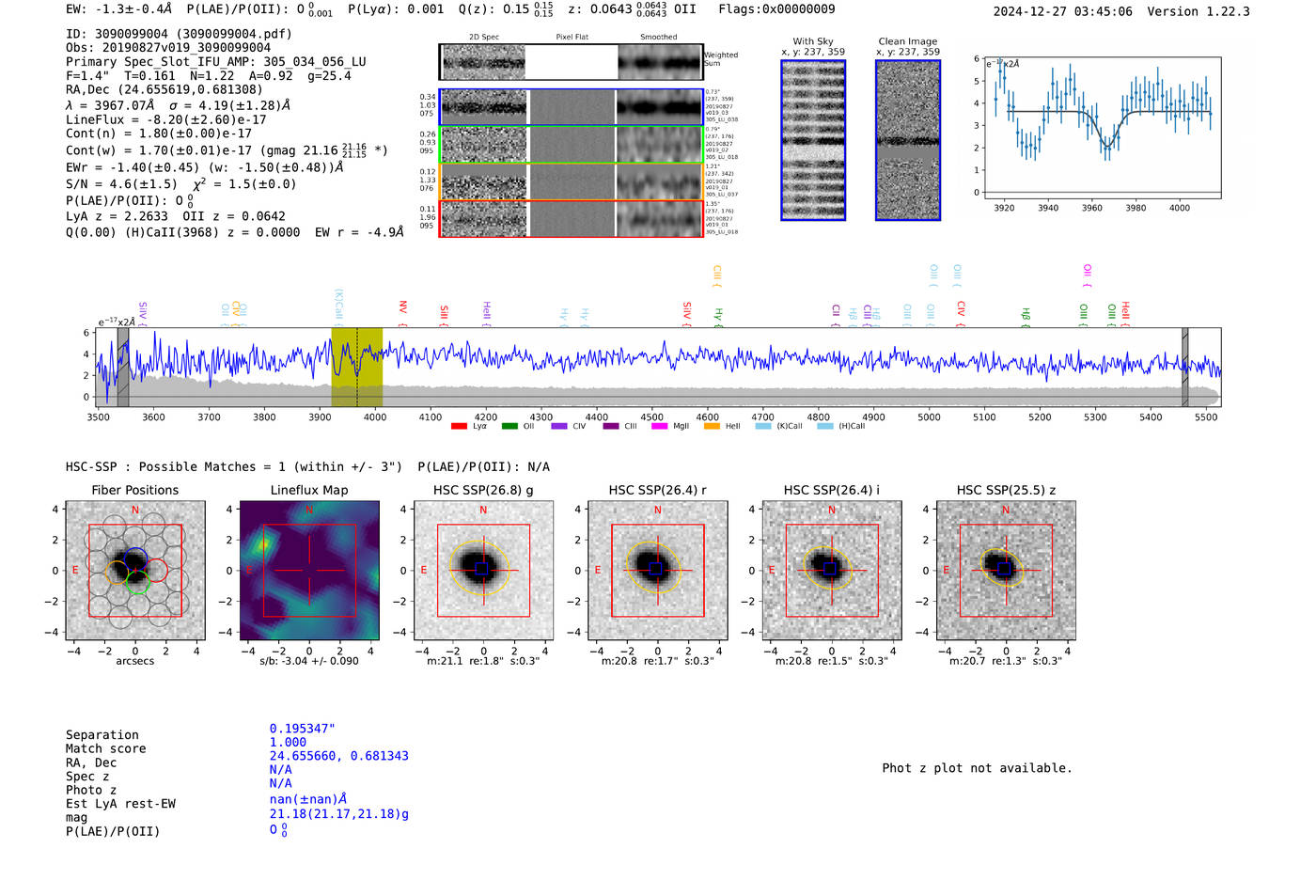
Task: Click the blue matched RA, Dec coordinates value
Action: click(x=338, y=756)
